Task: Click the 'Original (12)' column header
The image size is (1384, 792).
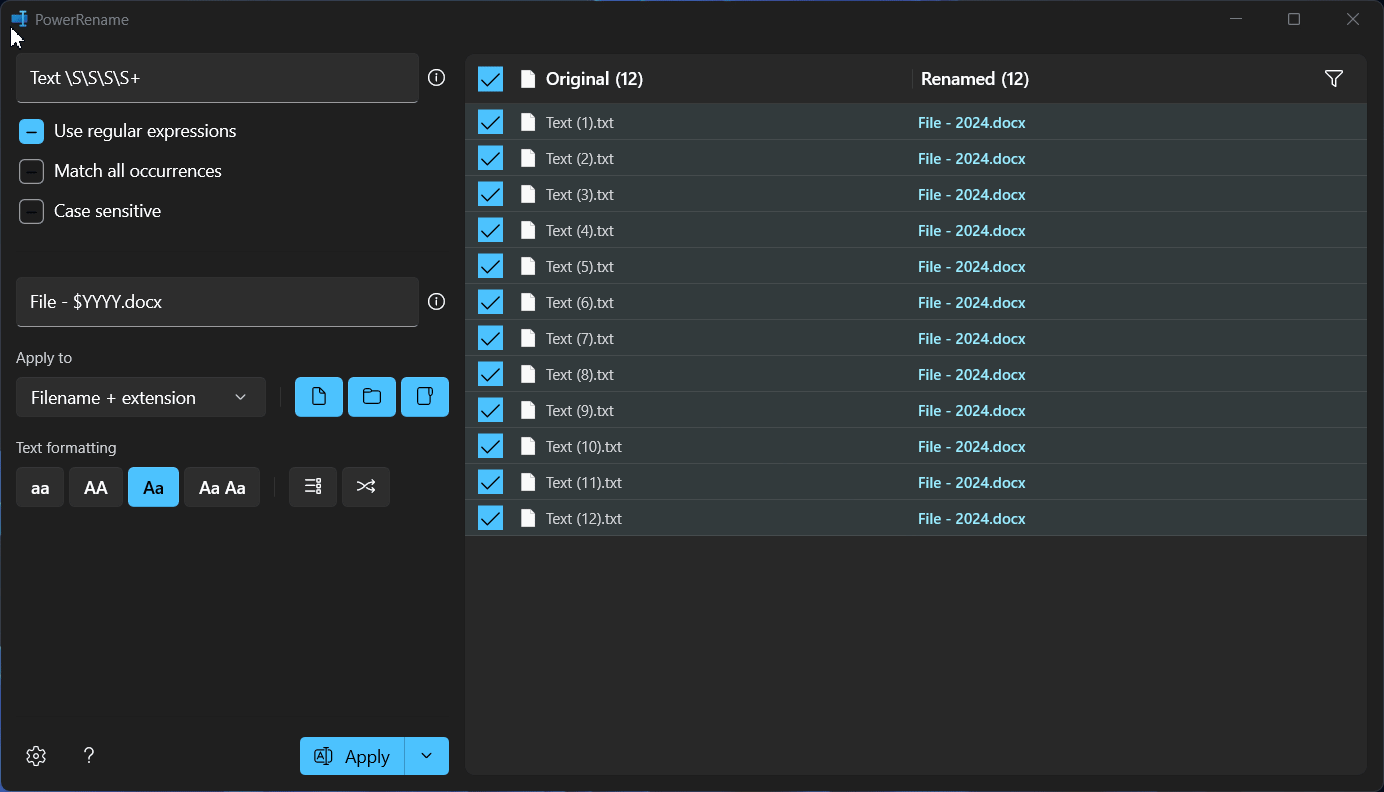Action: coord(594,79)
